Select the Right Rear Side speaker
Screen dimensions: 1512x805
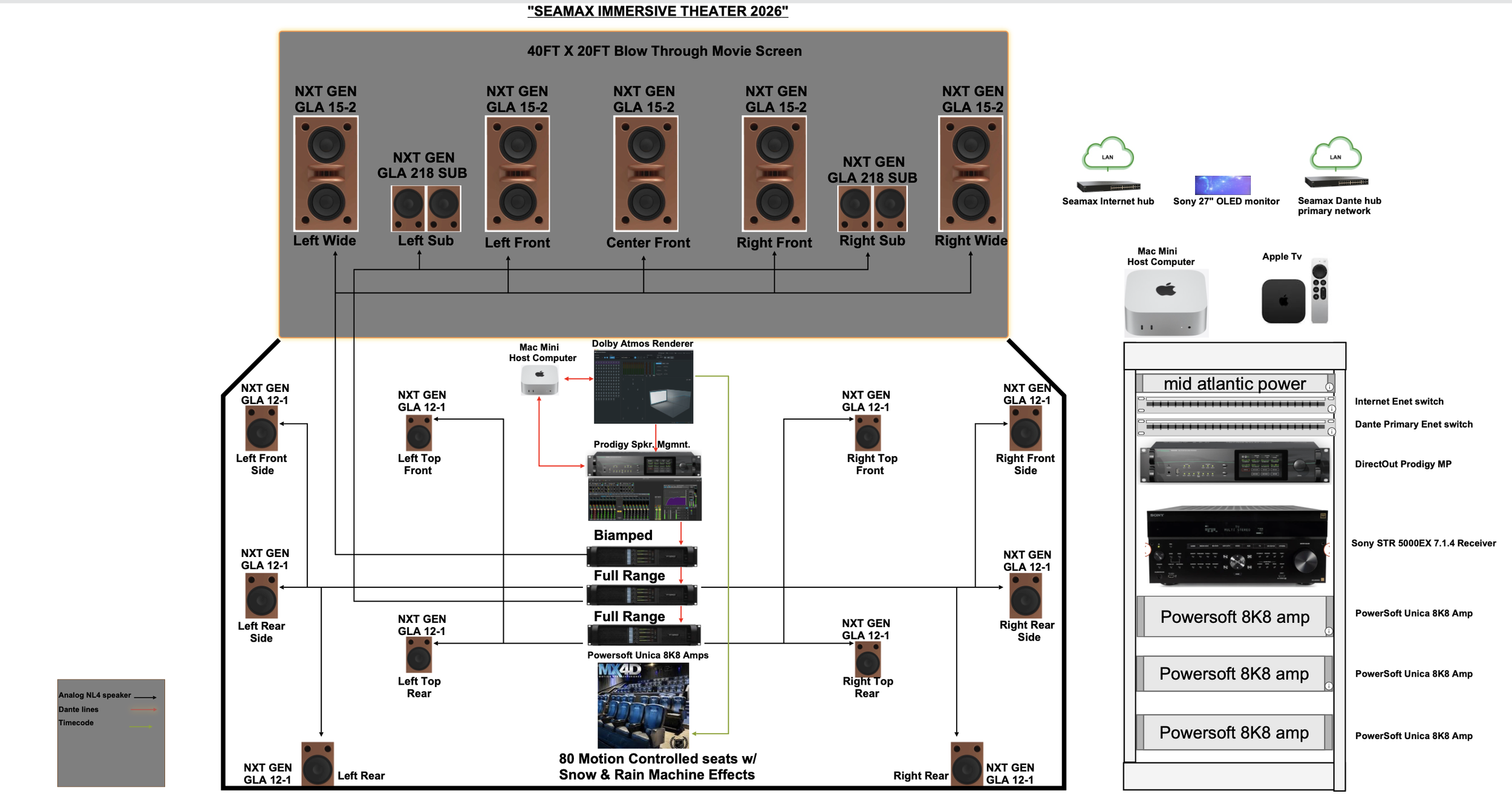(1026, 596)
